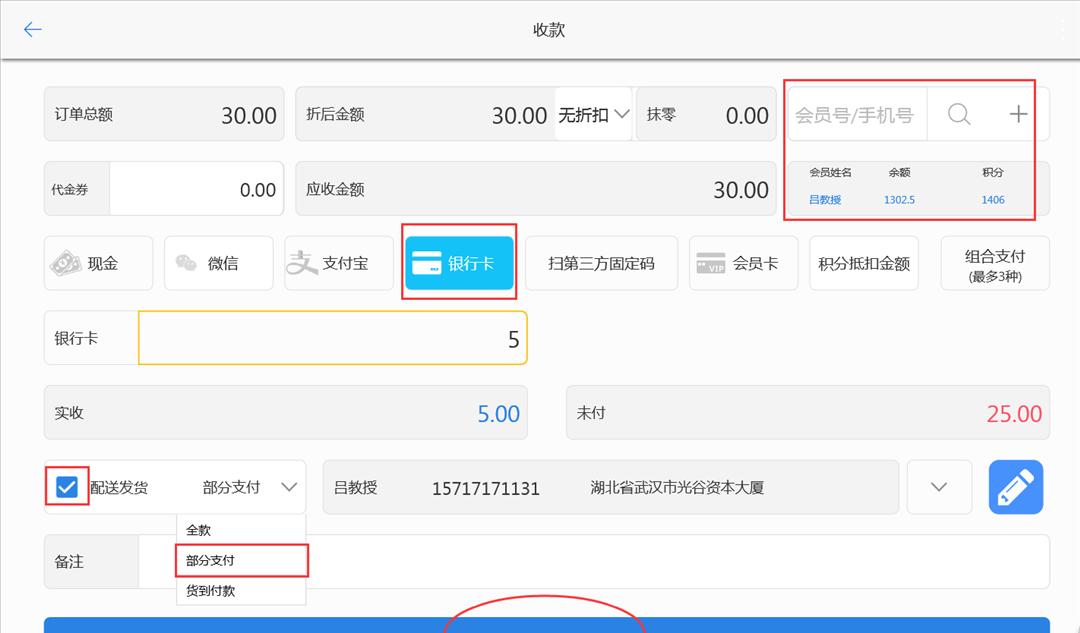Search member with the magnifier icon
The image size is (1080, 633).
pyautogui.click(x=959, y=114)
